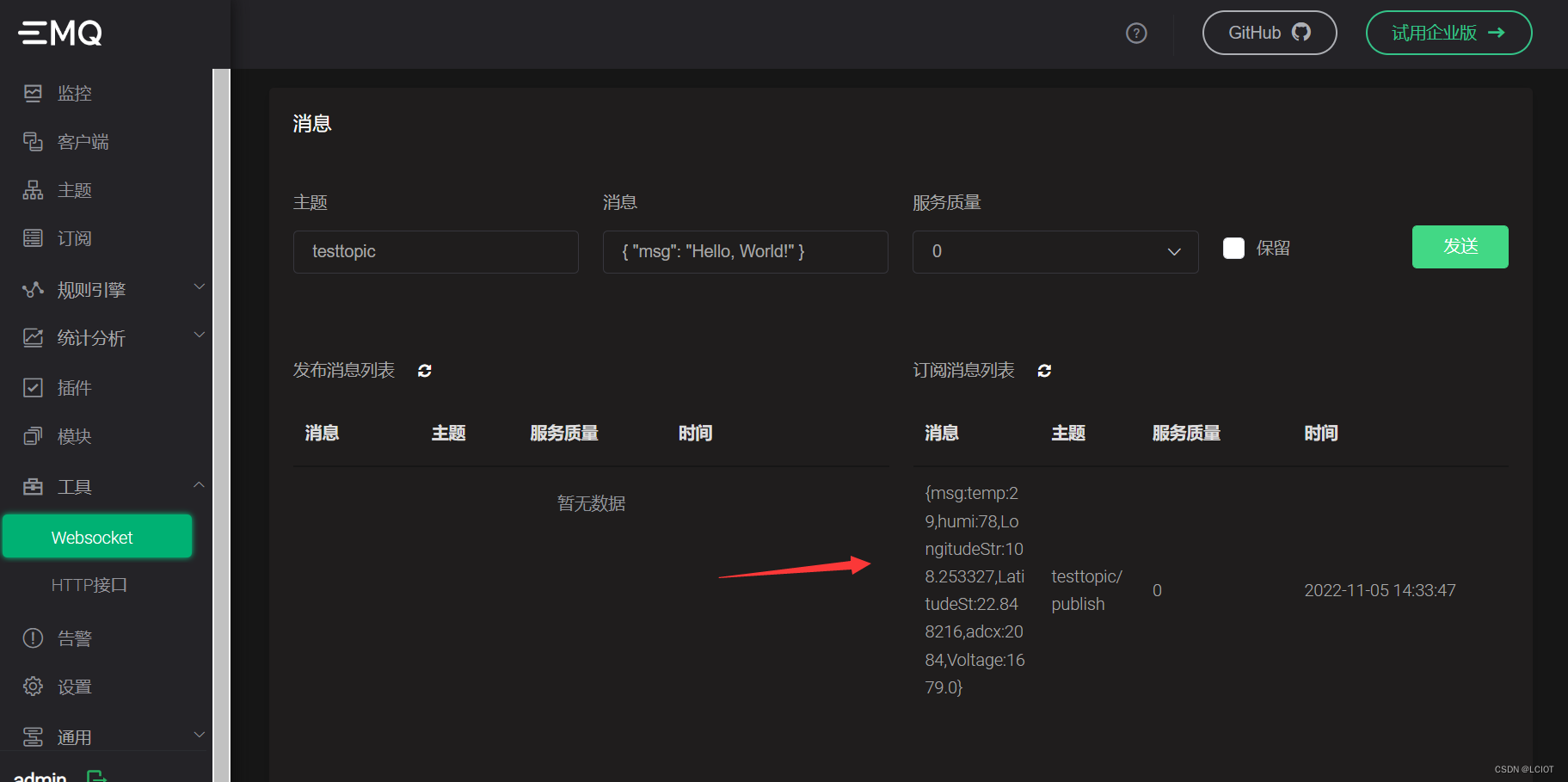Click the admin logout icon
1568x782 pixels.
coord(96,776)
